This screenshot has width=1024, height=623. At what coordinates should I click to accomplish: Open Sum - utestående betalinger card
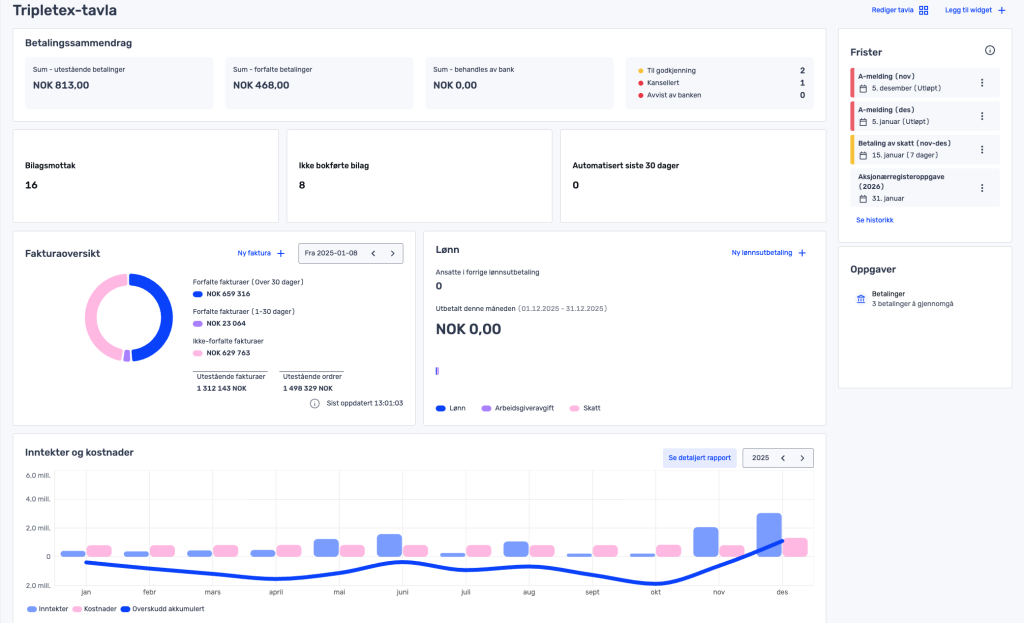(x=119, y=83)
